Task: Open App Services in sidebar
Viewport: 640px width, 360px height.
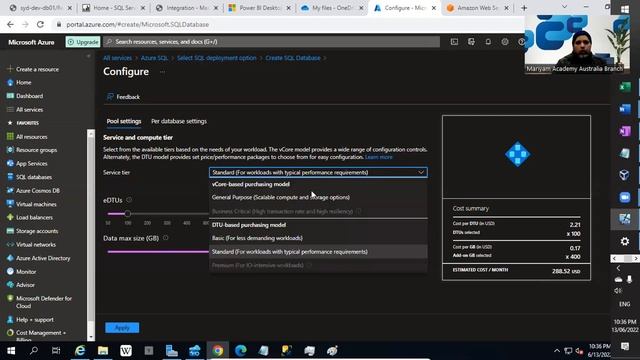Action: point(31,163)
